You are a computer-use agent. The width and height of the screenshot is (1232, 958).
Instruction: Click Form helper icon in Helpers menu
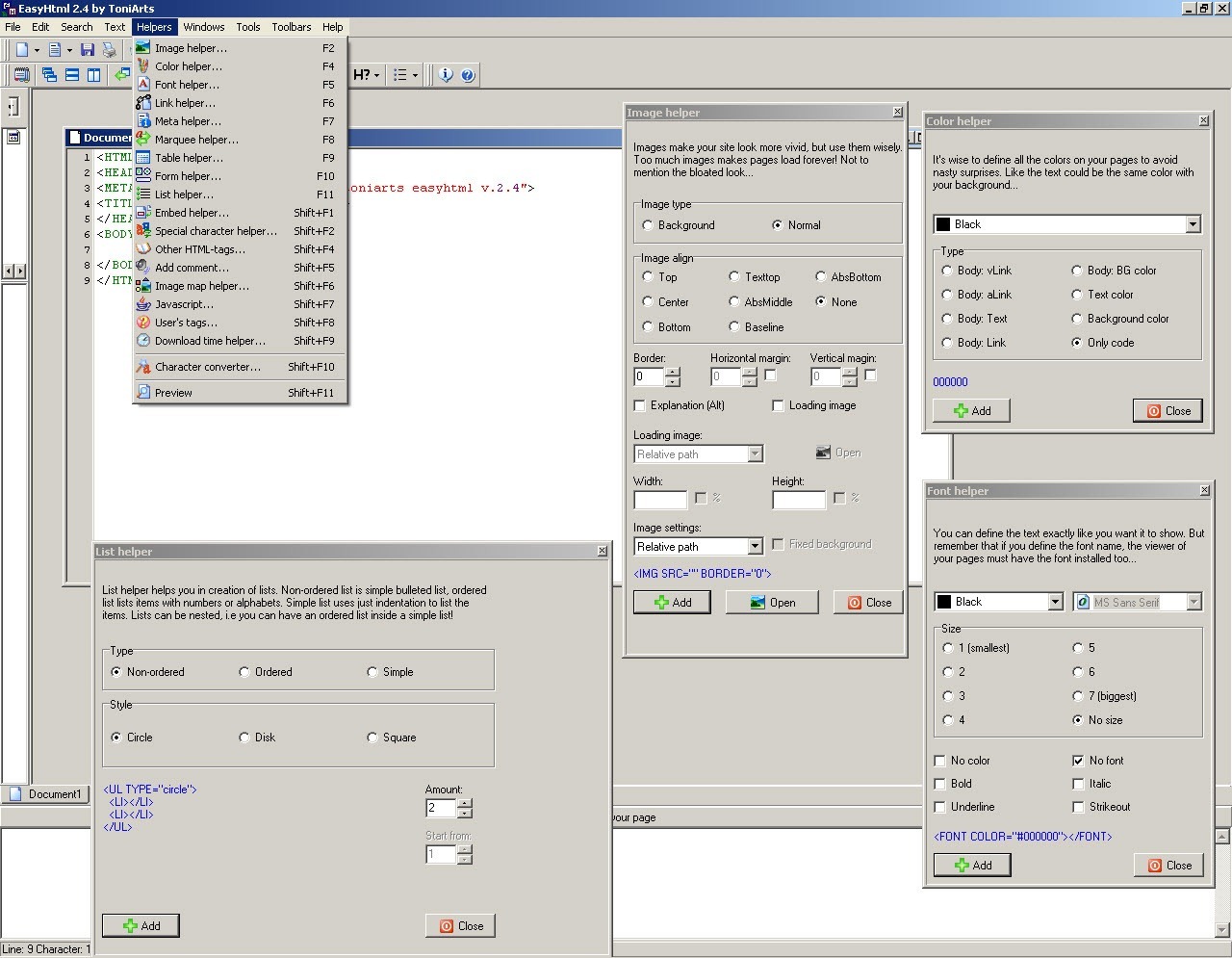pos(143,175)
